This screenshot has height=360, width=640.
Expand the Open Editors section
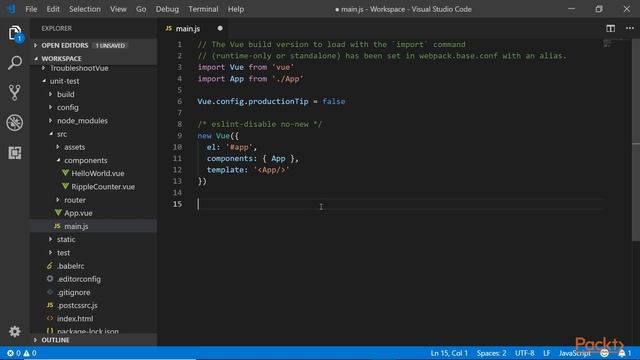[36, 45]
